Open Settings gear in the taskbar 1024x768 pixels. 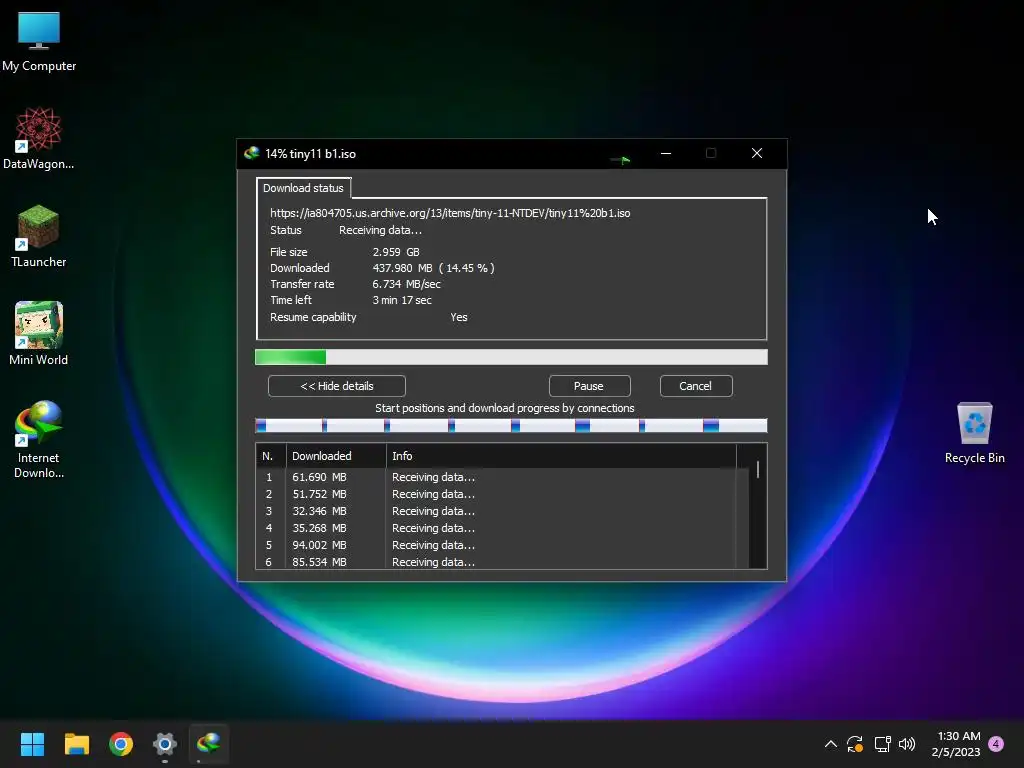click(165, 744)
